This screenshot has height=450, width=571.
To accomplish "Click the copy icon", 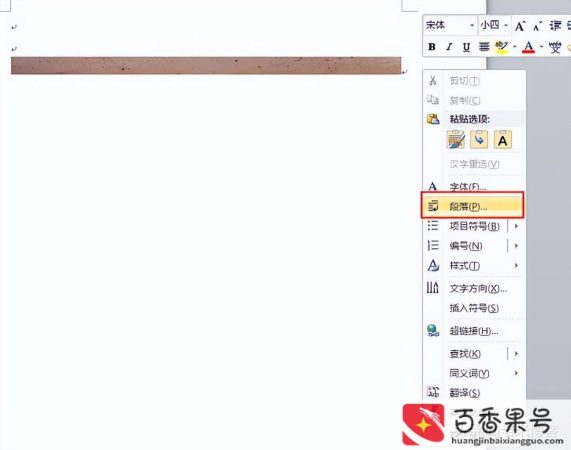I will tap(433, 99).
